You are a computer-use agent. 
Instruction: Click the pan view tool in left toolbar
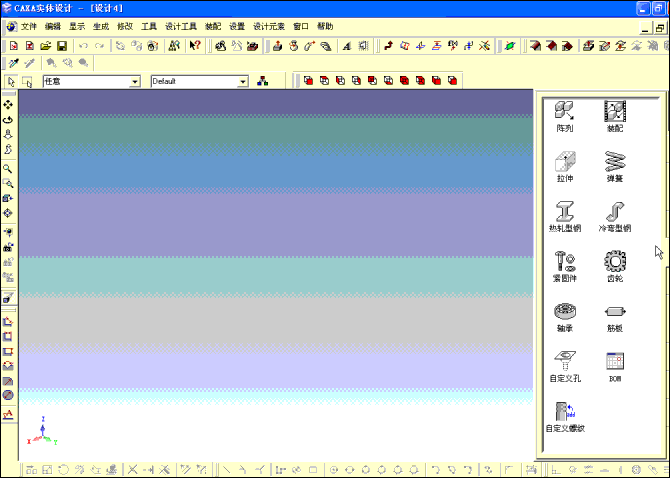[8, 105]
